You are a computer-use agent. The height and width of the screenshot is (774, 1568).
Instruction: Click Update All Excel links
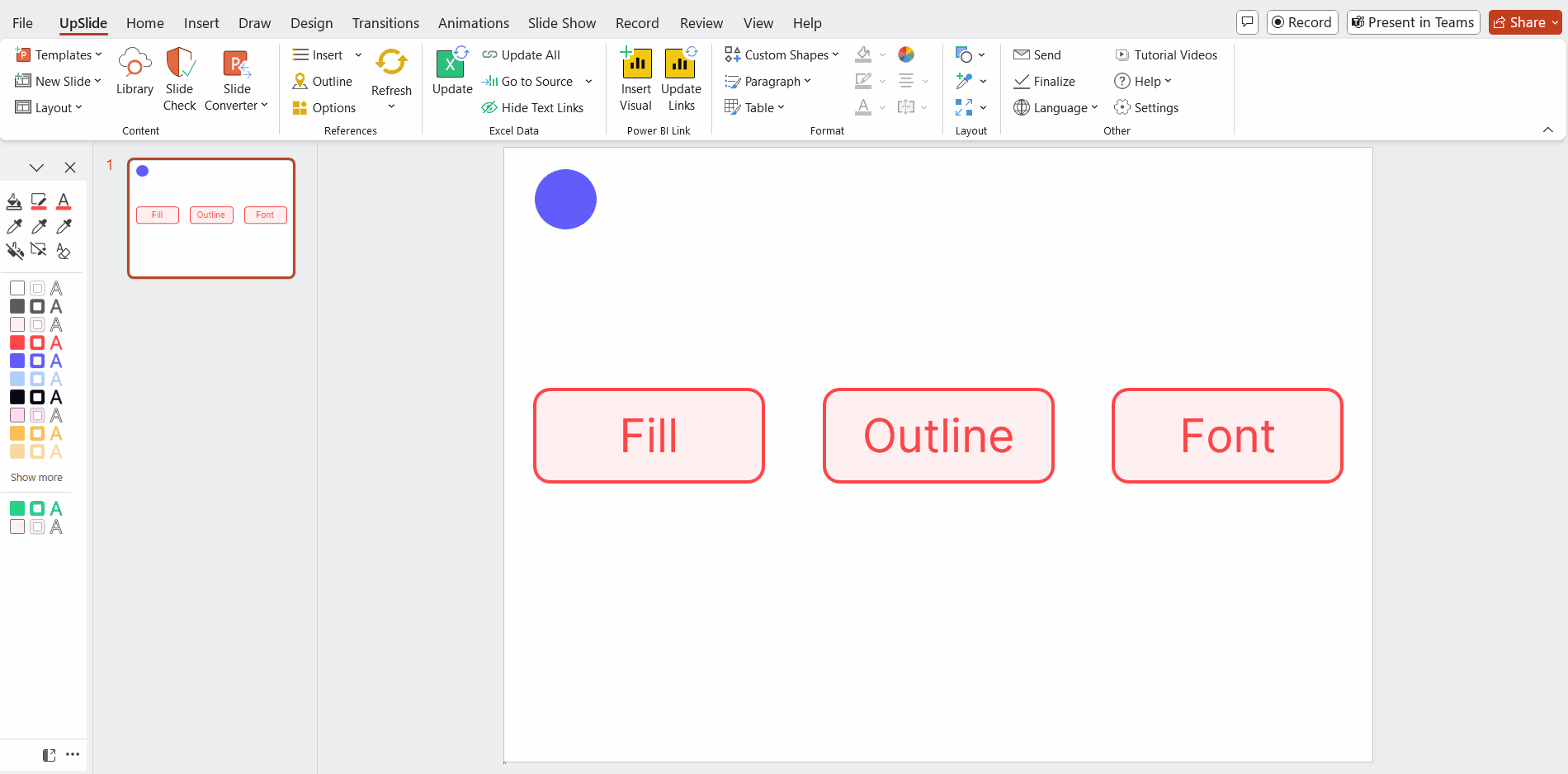521,54
